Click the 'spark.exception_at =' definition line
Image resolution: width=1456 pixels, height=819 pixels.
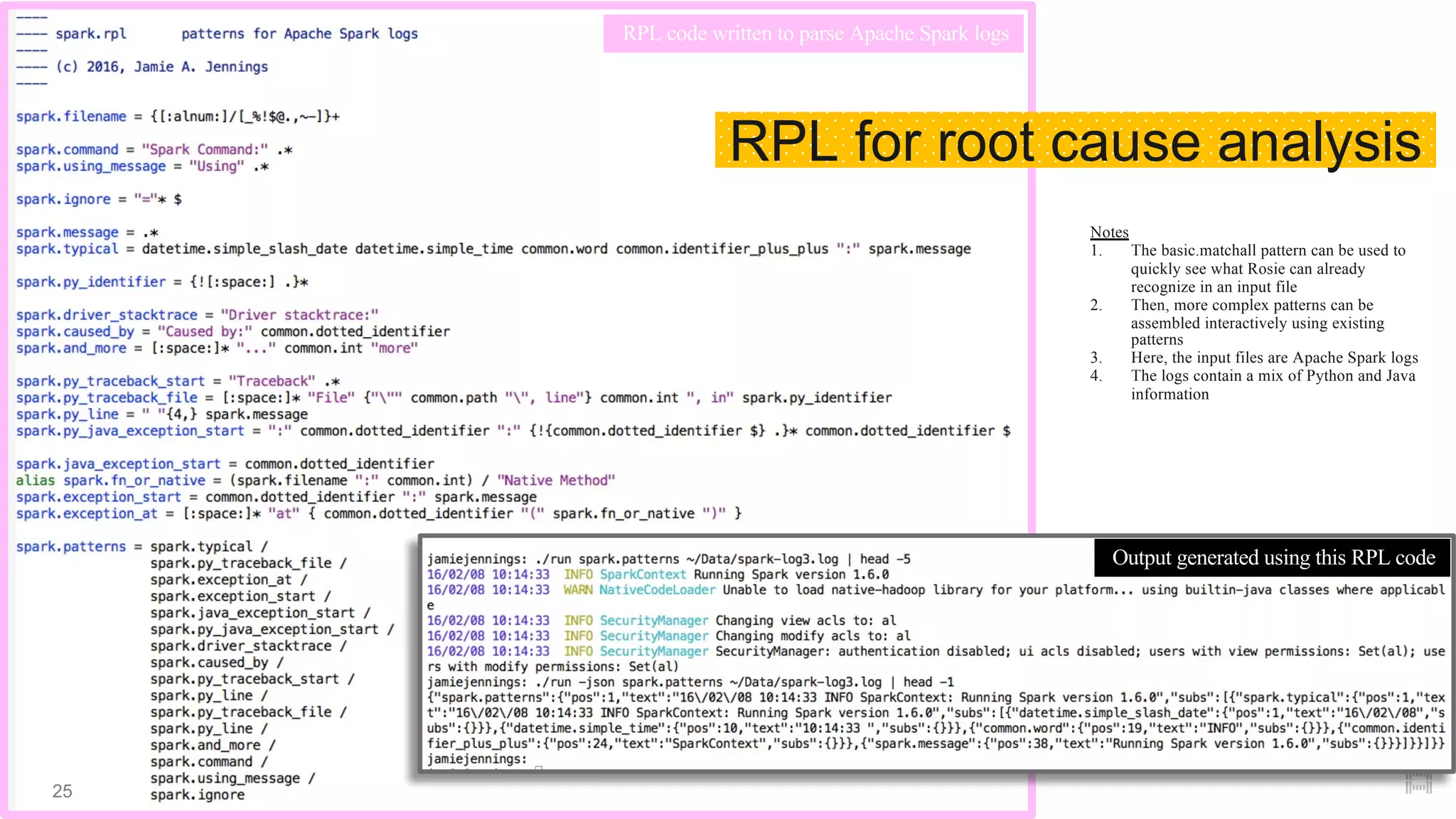[379, 513]
